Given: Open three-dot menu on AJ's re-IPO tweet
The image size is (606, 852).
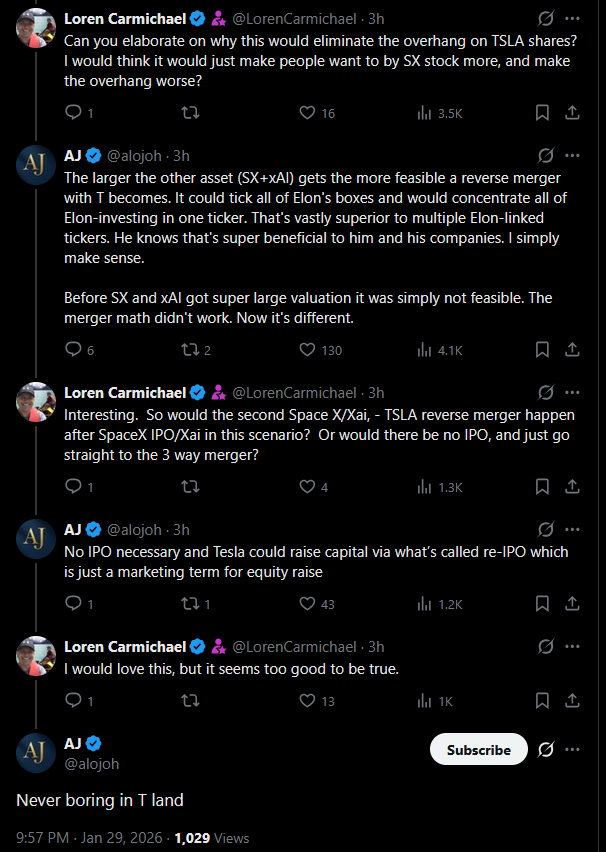Looking at the screenshot, I should (x=572, y=530).
